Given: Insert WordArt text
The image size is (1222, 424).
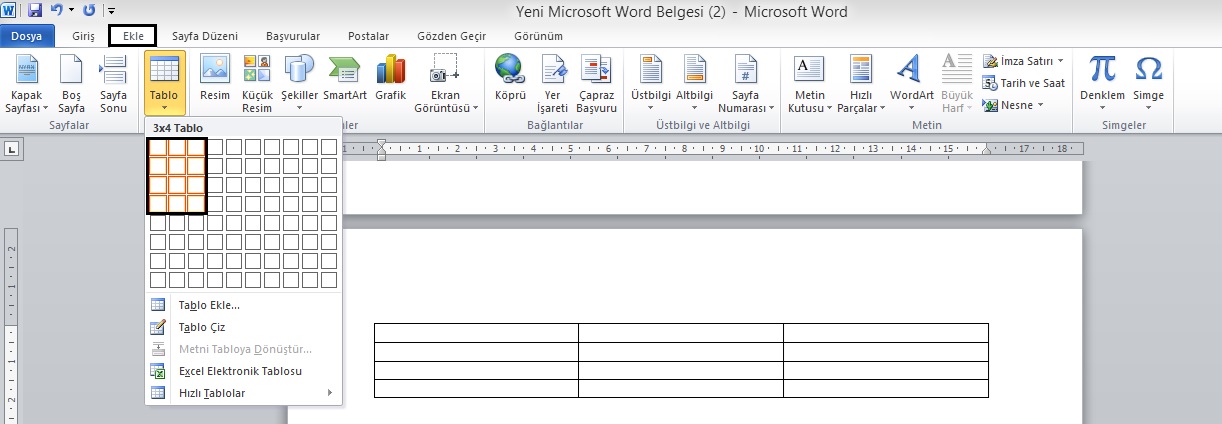Looking at the screenshot, I should click(x=911, y=84).
